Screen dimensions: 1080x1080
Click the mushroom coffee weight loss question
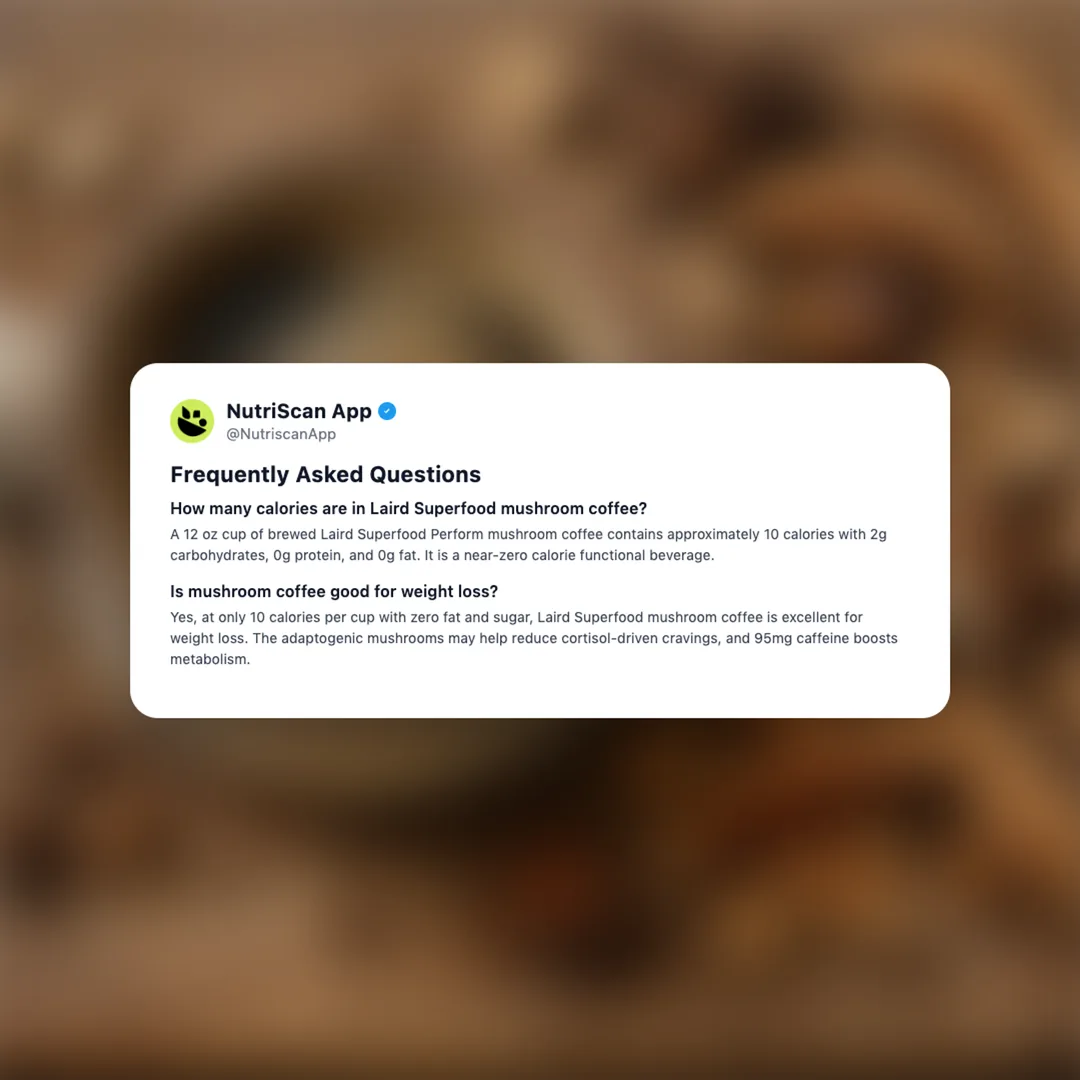(334, 592)
